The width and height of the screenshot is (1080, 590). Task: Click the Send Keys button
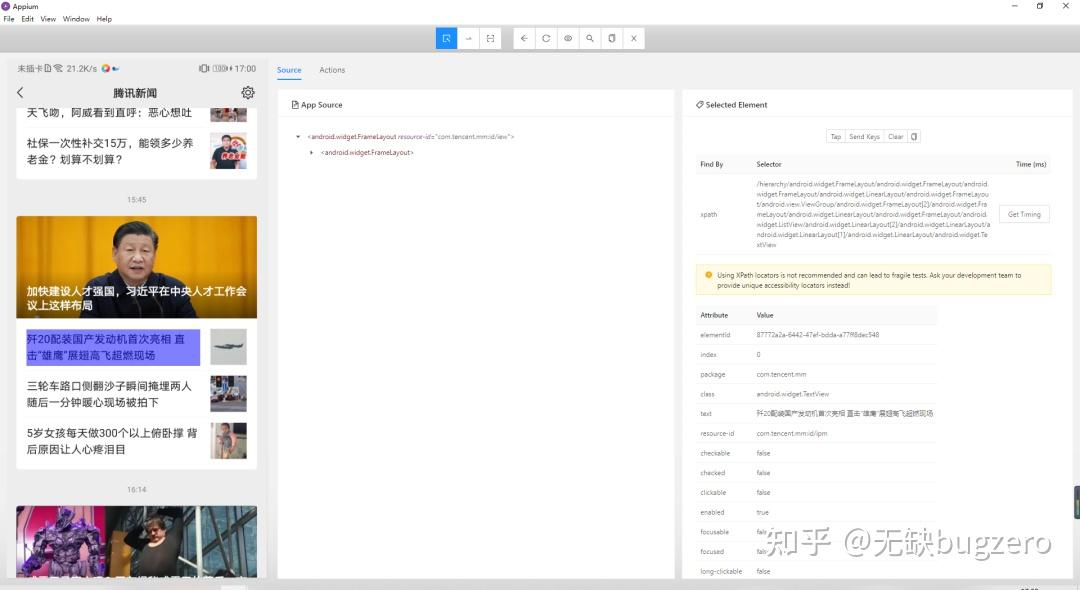tap(864, 136)
